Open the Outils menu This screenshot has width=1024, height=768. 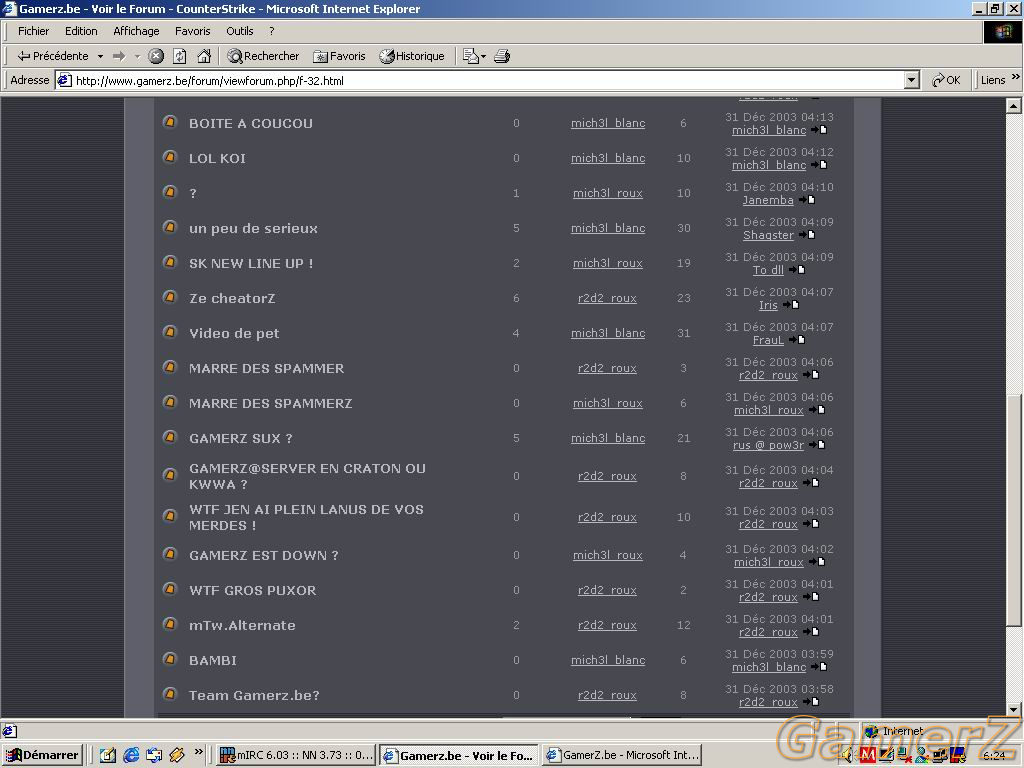click(240, 31)
